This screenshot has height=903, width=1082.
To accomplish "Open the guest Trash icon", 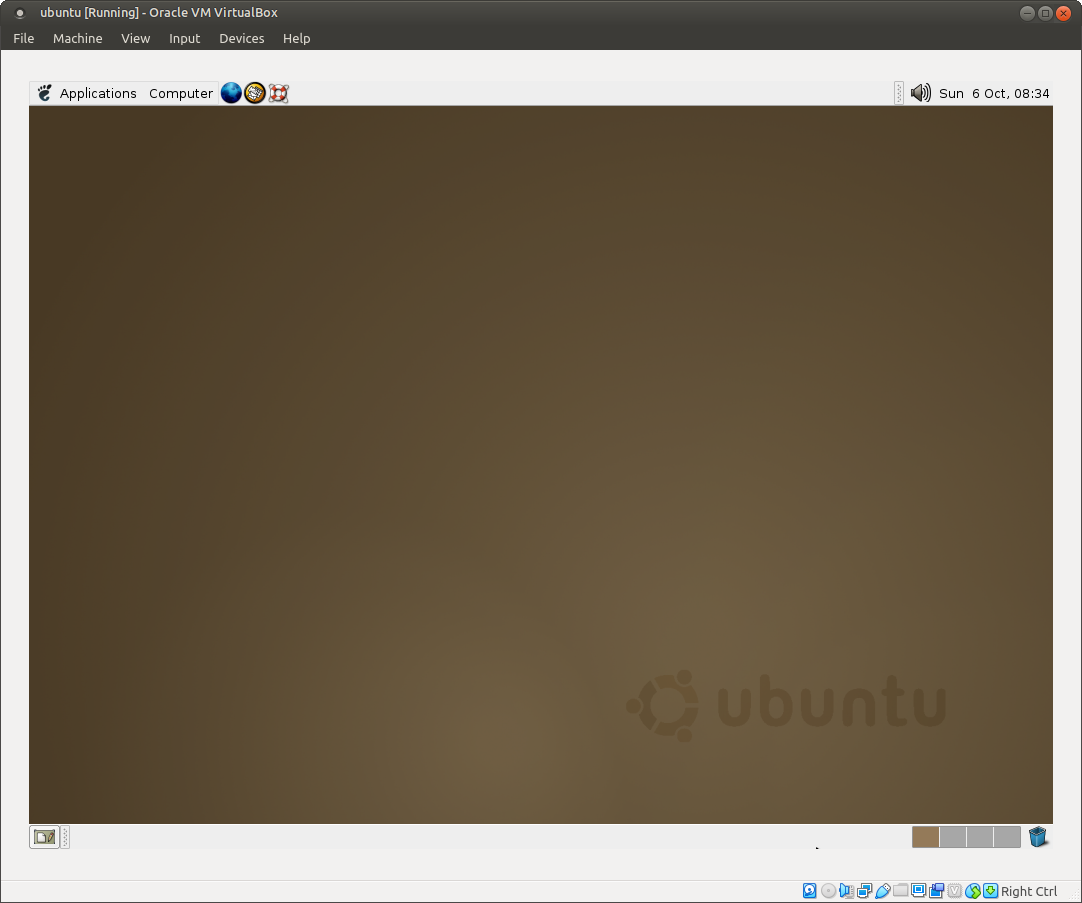I will [1037, 837].
